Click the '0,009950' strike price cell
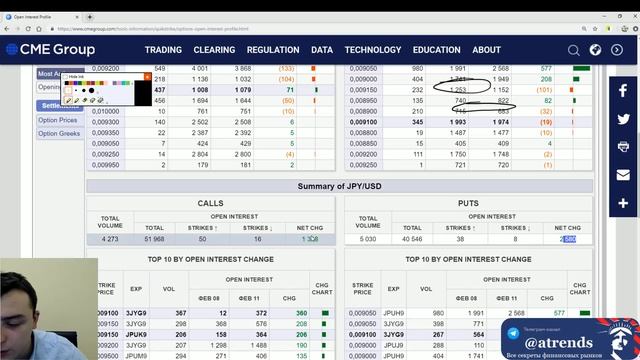 pos(105,165)
